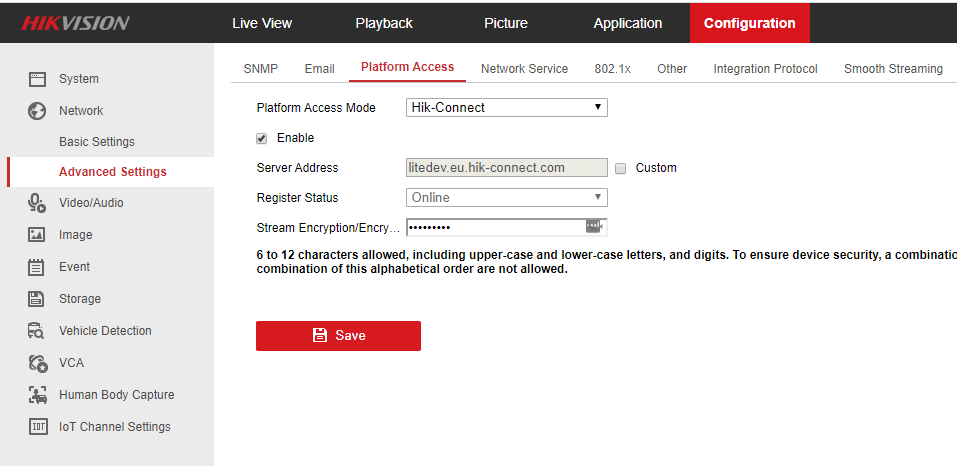Image resolution: width=957 pixels, height=466 pixels.
Task: Go to Event settings
Action: click(x=74, y=267)
